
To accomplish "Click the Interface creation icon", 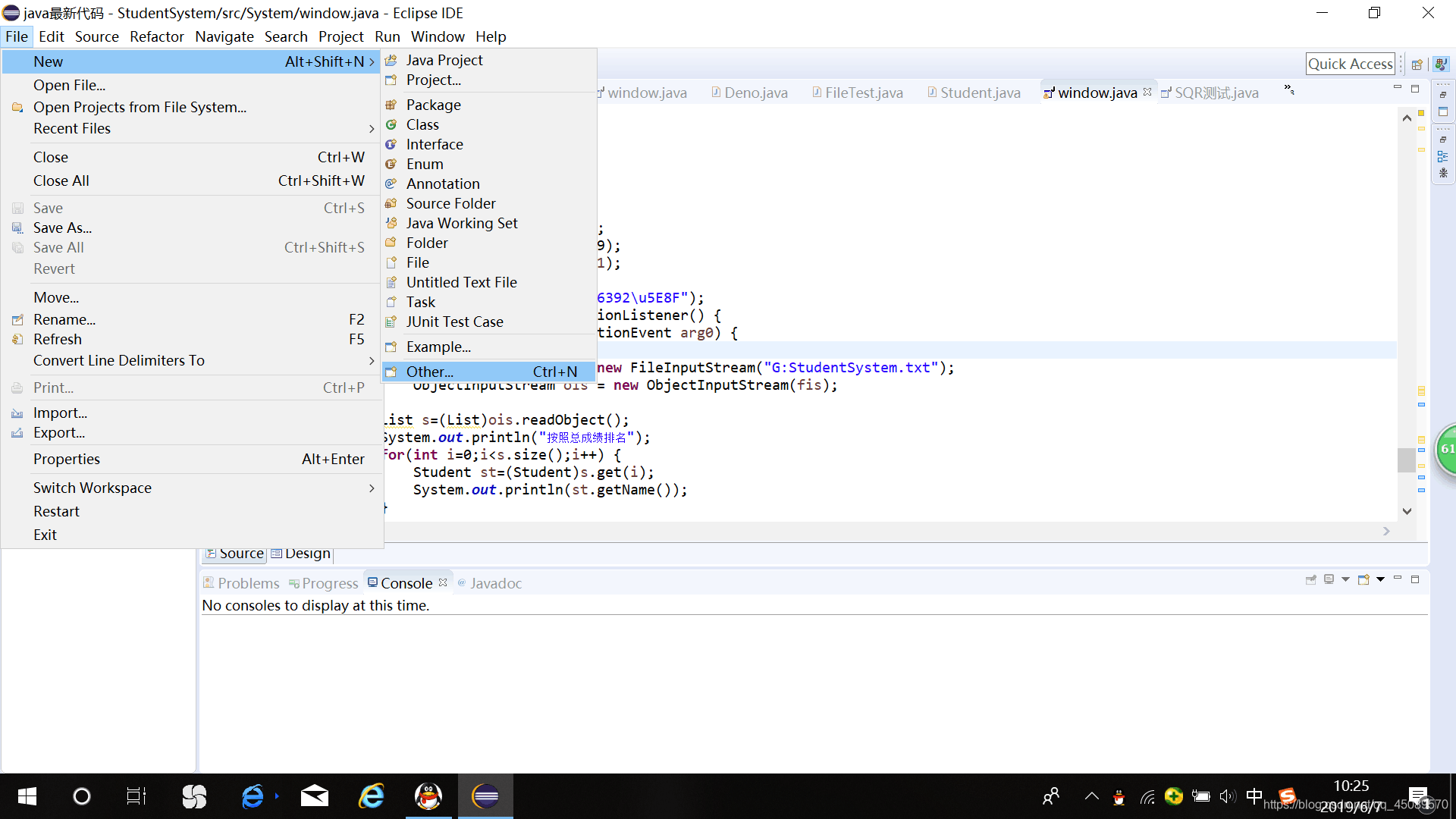I will point(394,144).
